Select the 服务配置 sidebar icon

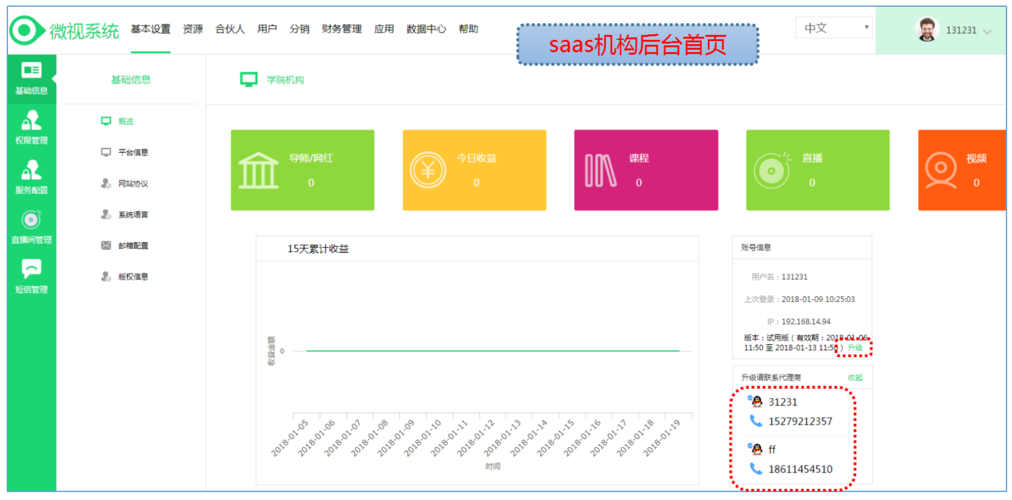click(x=31, y=172)
